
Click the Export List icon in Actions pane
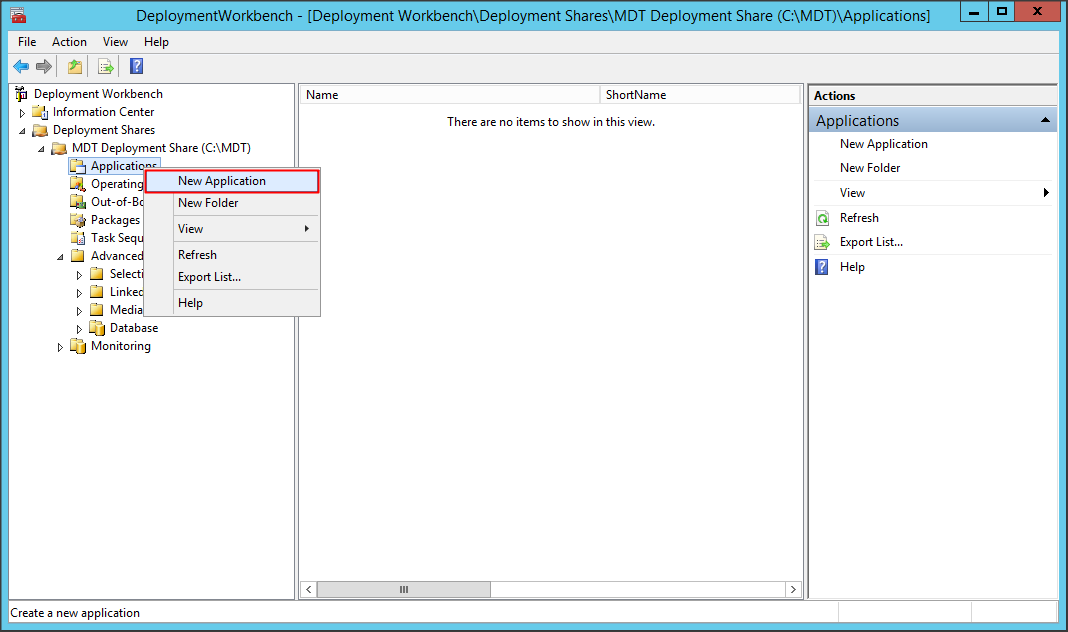coord(822,242)
